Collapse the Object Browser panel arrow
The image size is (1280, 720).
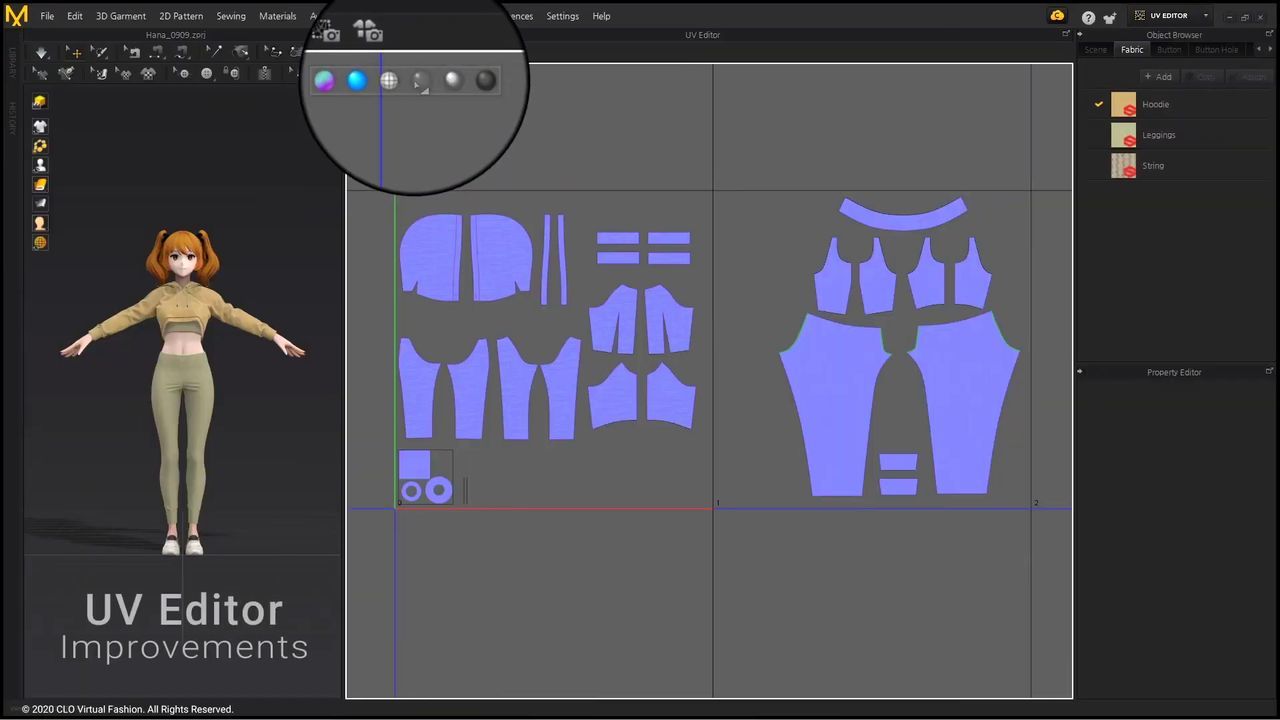point(1079,35)
